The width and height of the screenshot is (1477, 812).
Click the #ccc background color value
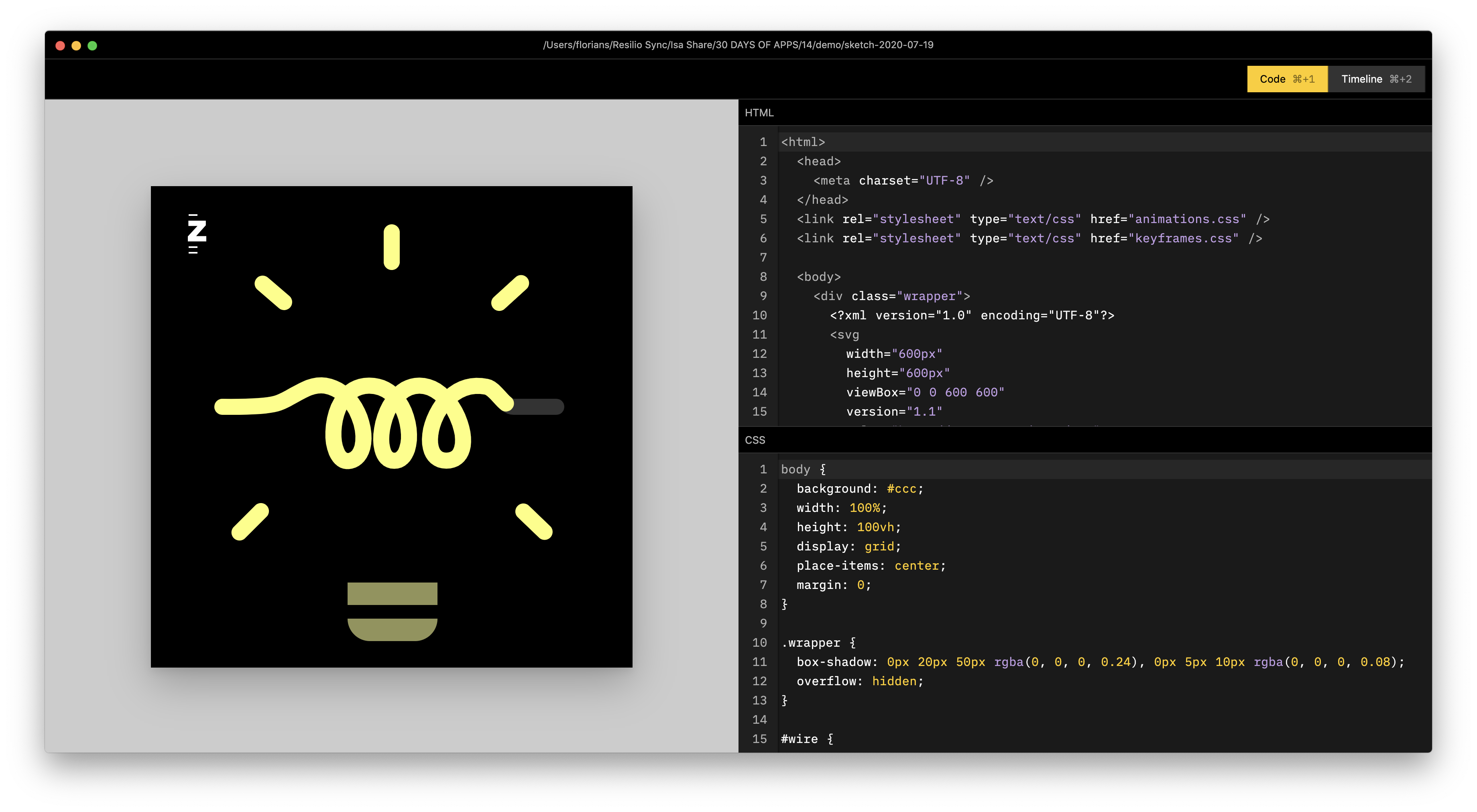click(901, 489)
